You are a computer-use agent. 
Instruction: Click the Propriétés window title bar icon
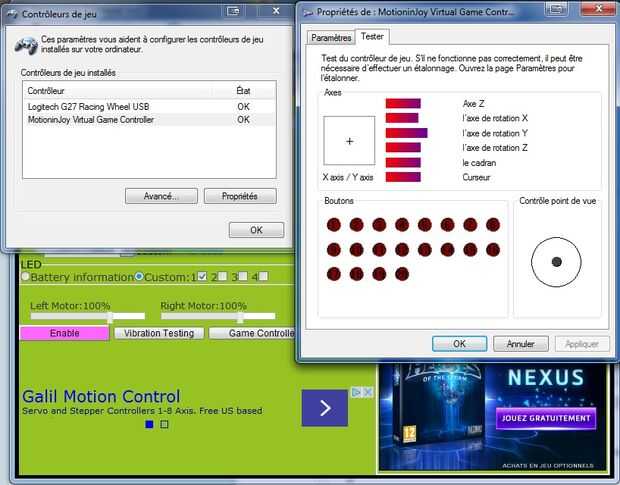point(308,13)
